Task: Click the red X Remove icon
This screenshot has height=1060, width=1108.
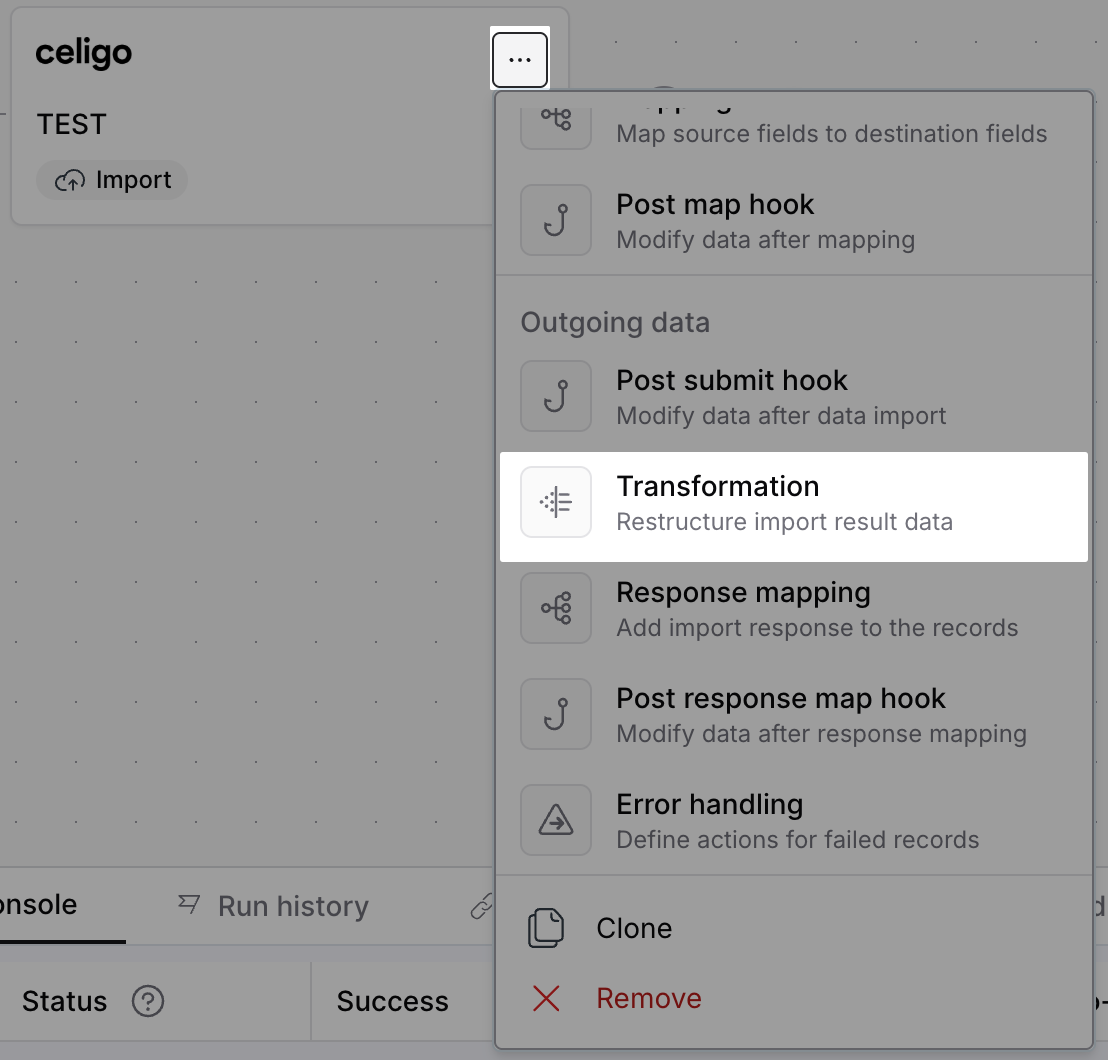Action: (546, 999)
